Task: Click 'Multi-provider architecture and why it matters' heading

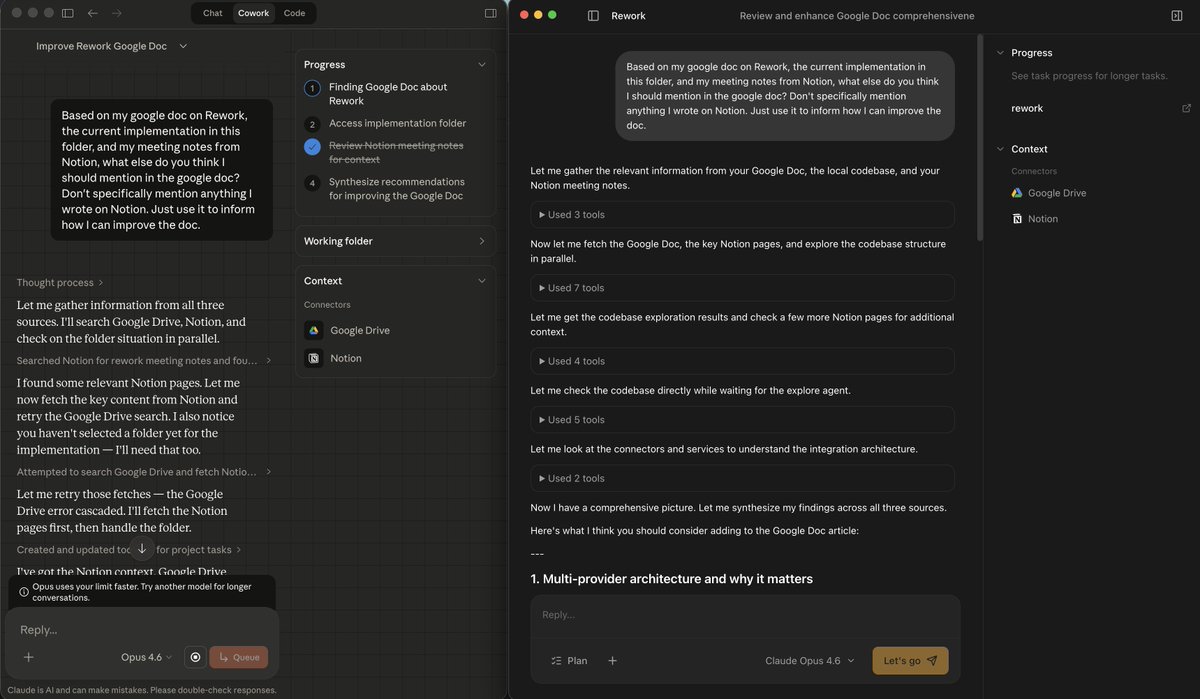Action: click(672, 579)
